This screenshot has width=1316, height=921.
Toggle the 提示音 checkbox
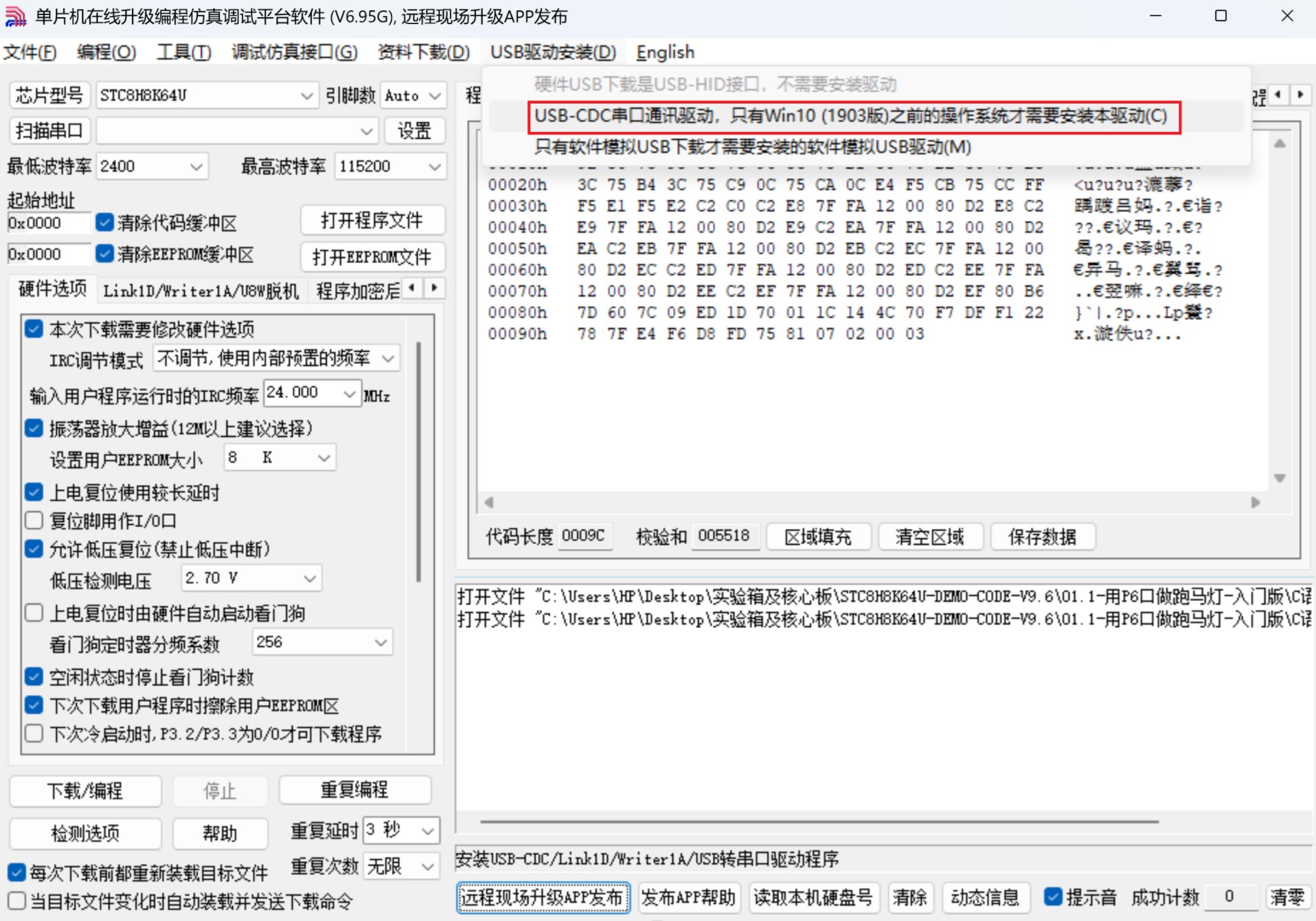click(1052, 896)
